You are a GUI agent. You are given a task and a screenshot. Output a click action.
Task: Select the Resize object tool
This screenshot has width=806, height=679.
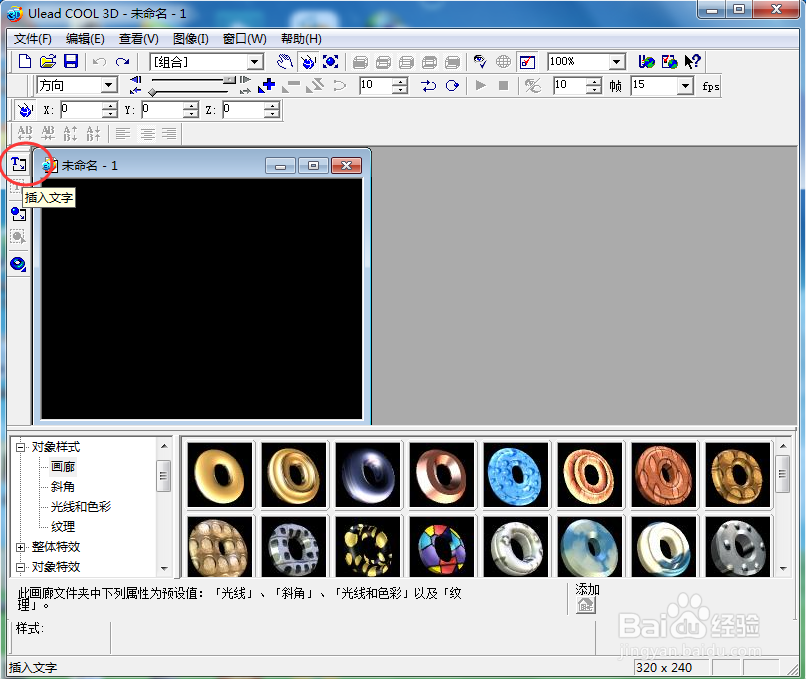pyautogui.click(x=331, y=62)
